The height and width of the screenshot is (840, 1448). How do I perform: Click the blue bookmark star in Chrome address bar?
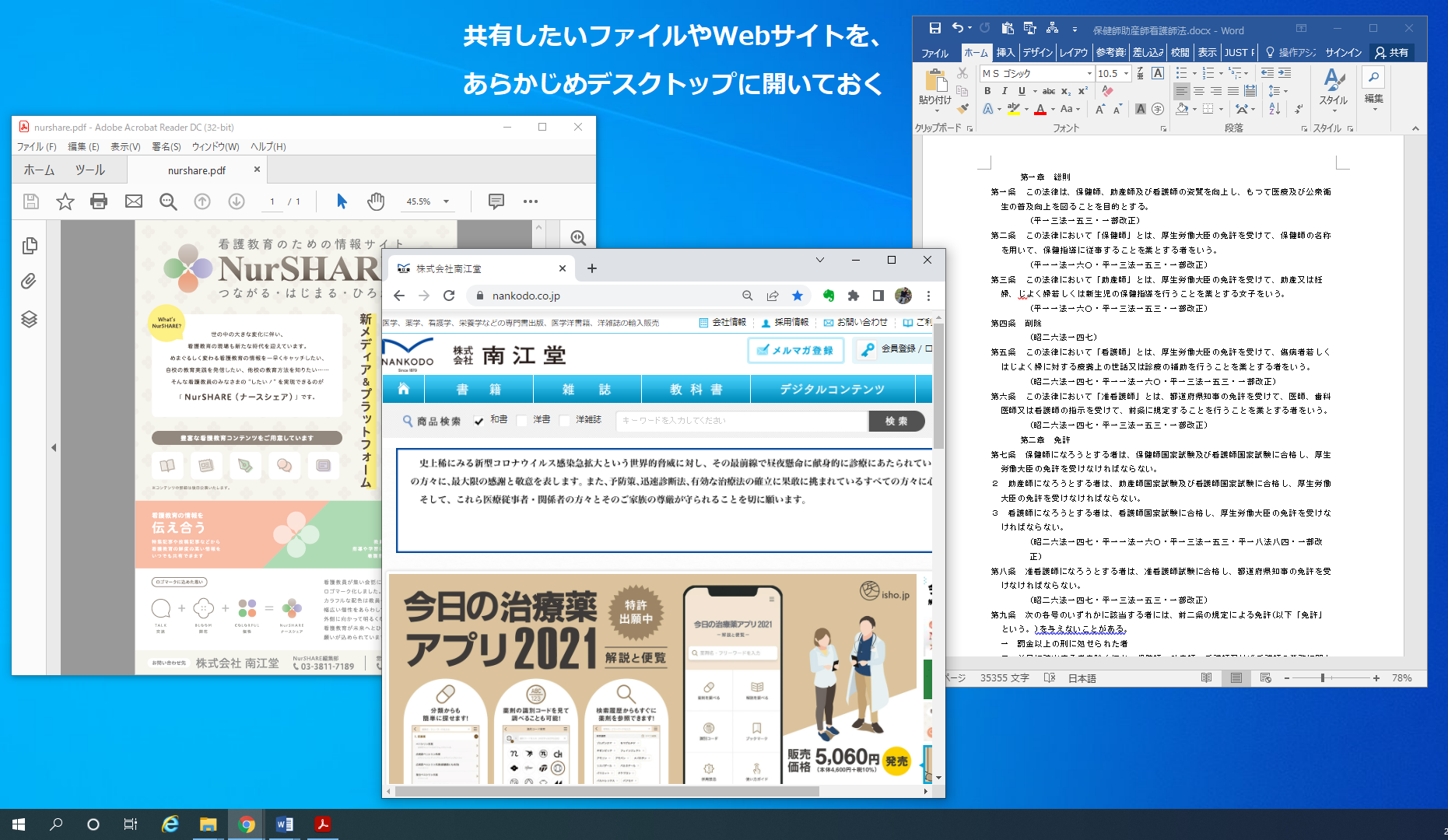798,296
